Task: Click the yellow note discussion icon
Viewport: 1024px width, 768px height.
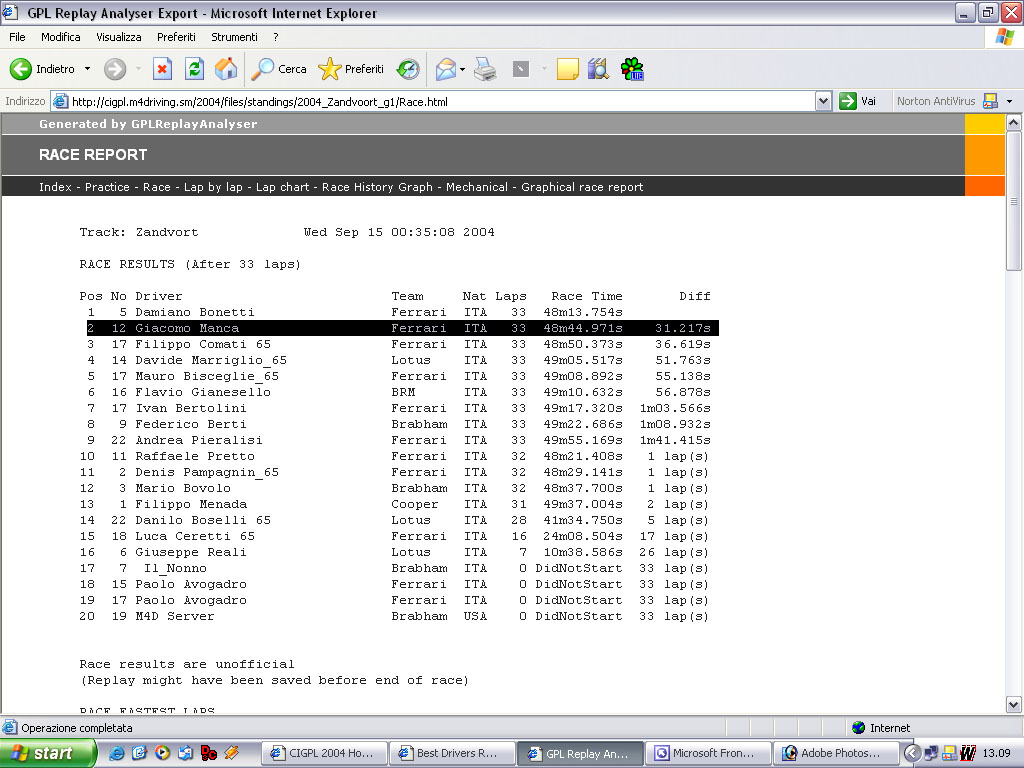Action: pyautogui.click(x=568, y=69)
